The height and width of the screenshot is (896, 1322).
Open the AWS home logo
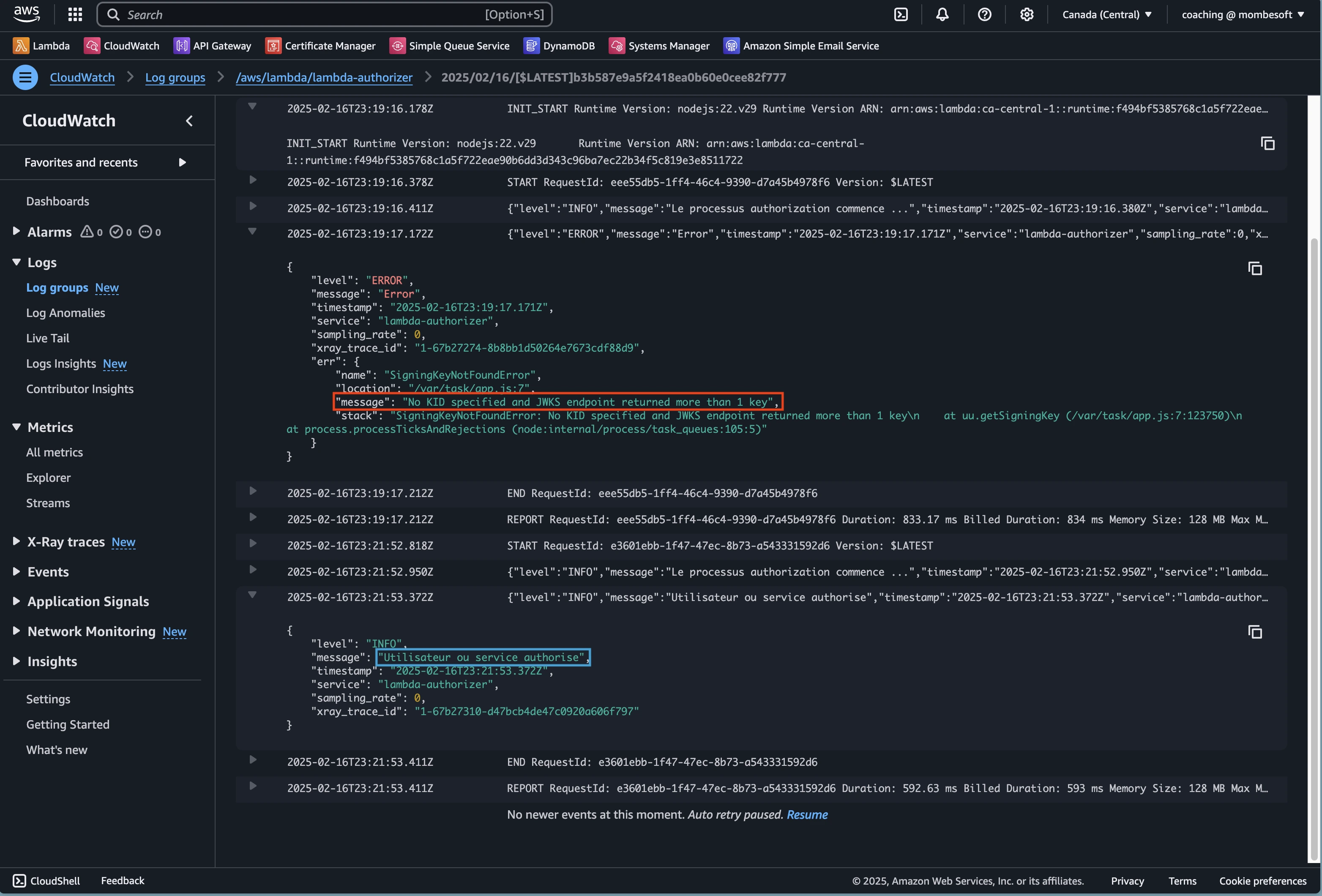pyautogui.click(x=27, y=14)
